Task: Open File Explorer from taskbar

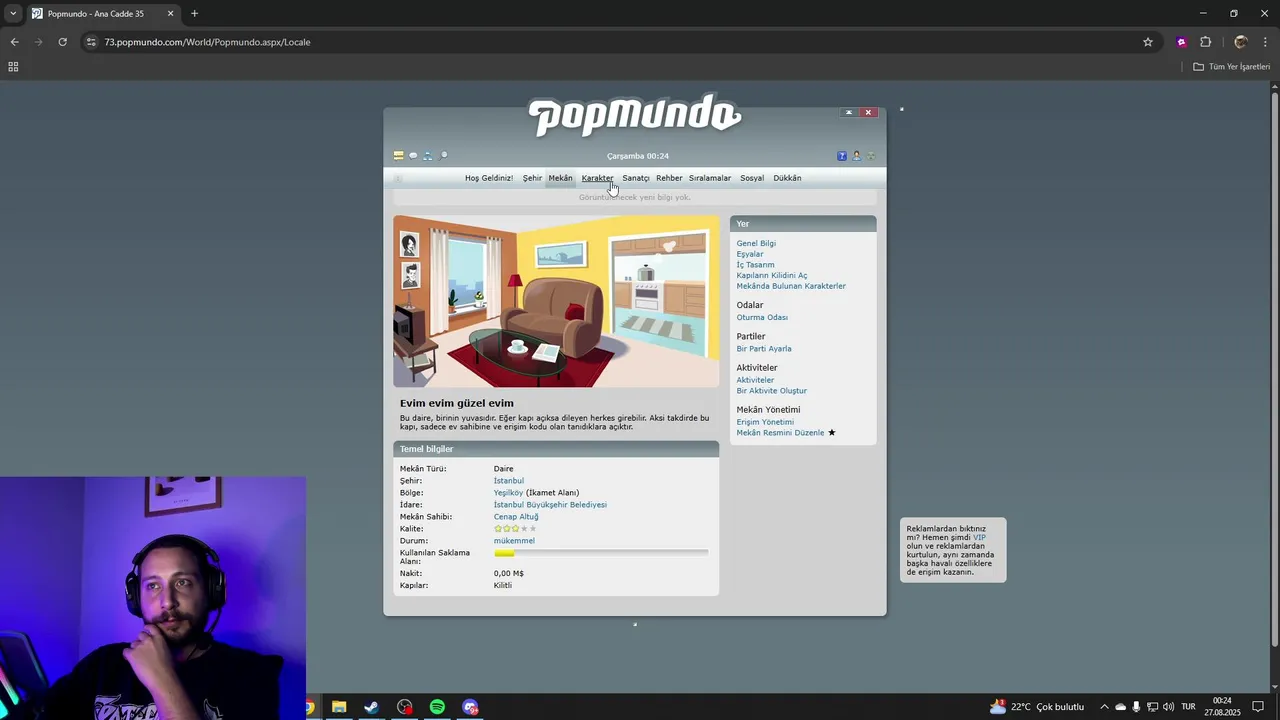Action: pyautogui.click(x=339, y=707)
